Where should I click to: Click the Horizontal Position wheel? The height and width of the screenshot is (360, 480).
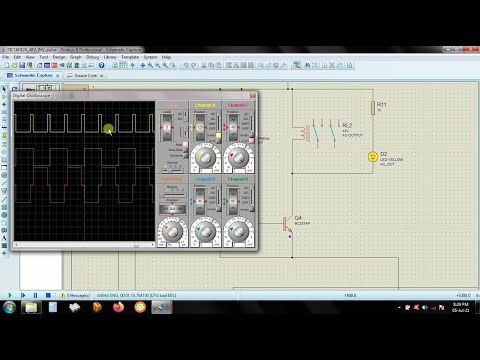[x=172, y=209]
